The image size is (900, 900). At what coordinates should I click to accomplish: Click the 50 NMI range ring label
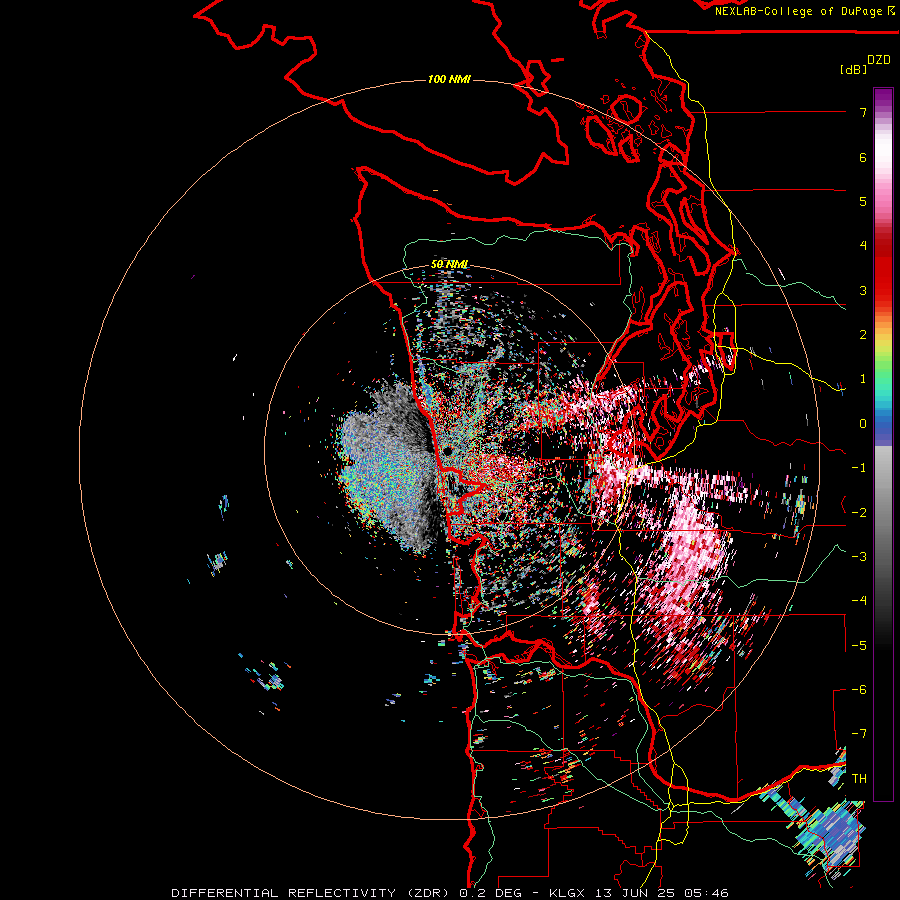449,264
